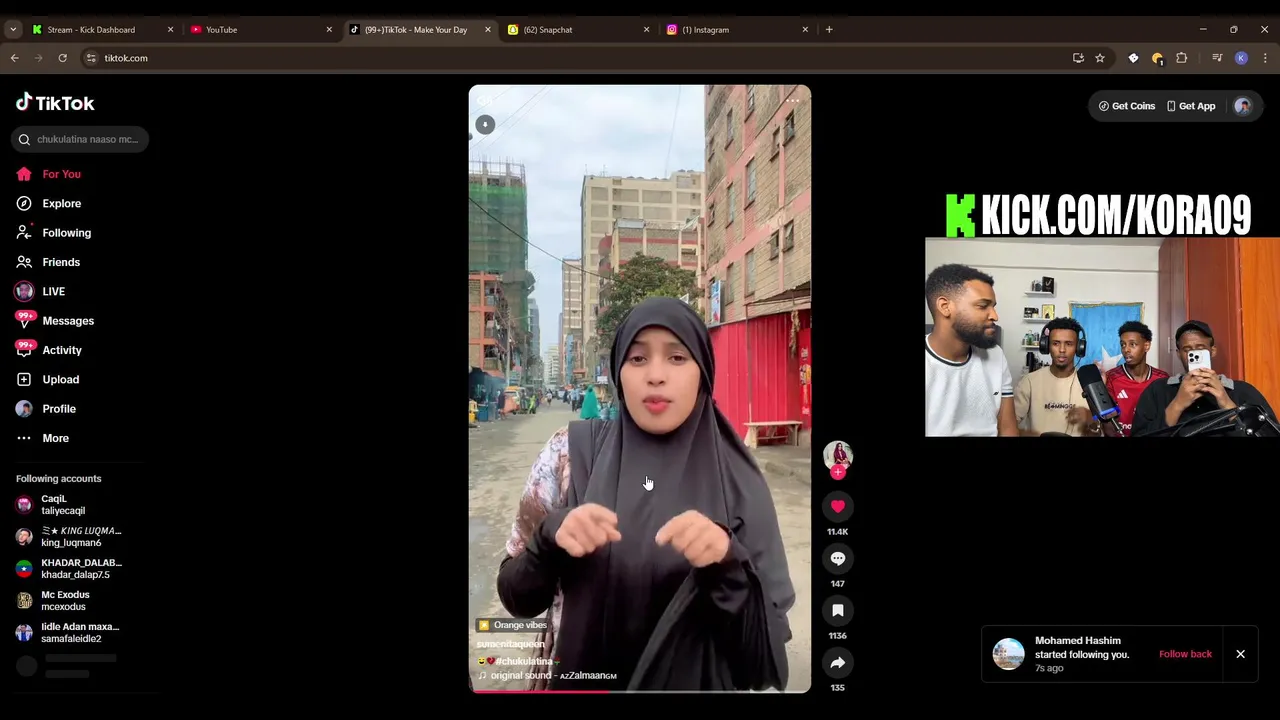
Task: Open Activity notifications in sidebar
Action: pyautogui.click(x=48, y=350)
